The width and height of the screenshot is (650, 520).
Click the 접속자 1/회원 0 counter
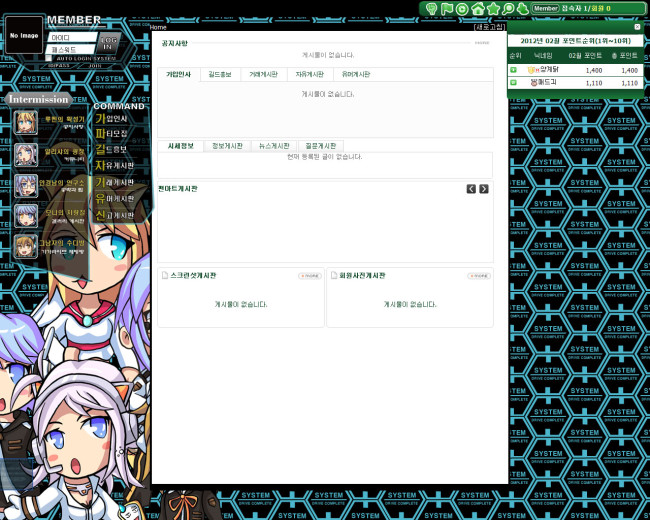[x=586, y=8]
